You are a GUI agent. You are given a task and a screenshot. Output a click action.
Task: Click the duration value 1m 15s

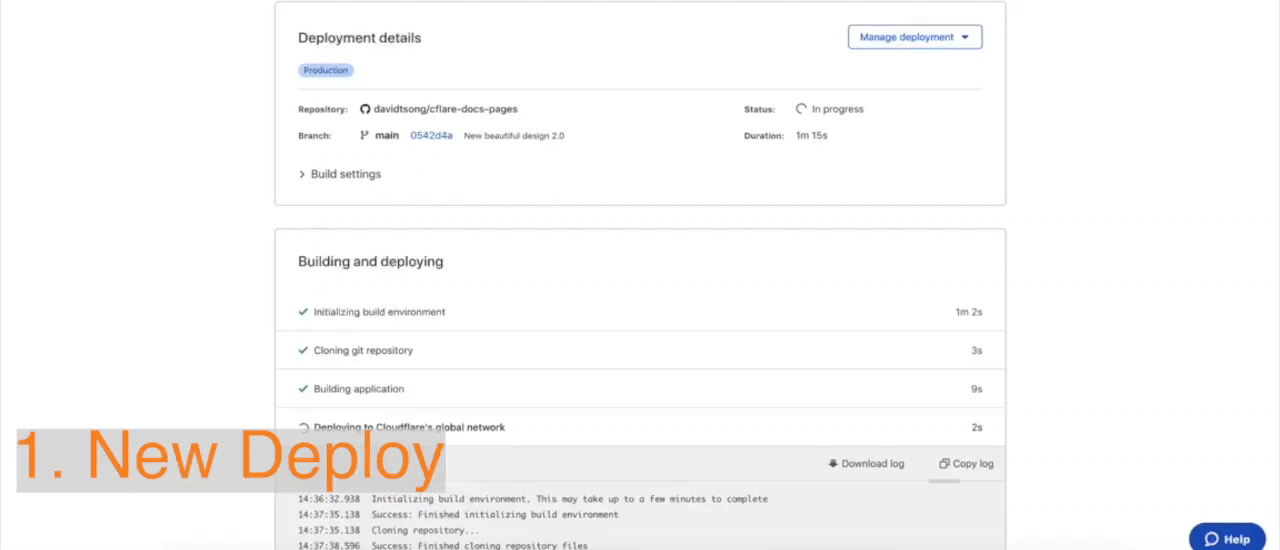(x=812, y=135)
